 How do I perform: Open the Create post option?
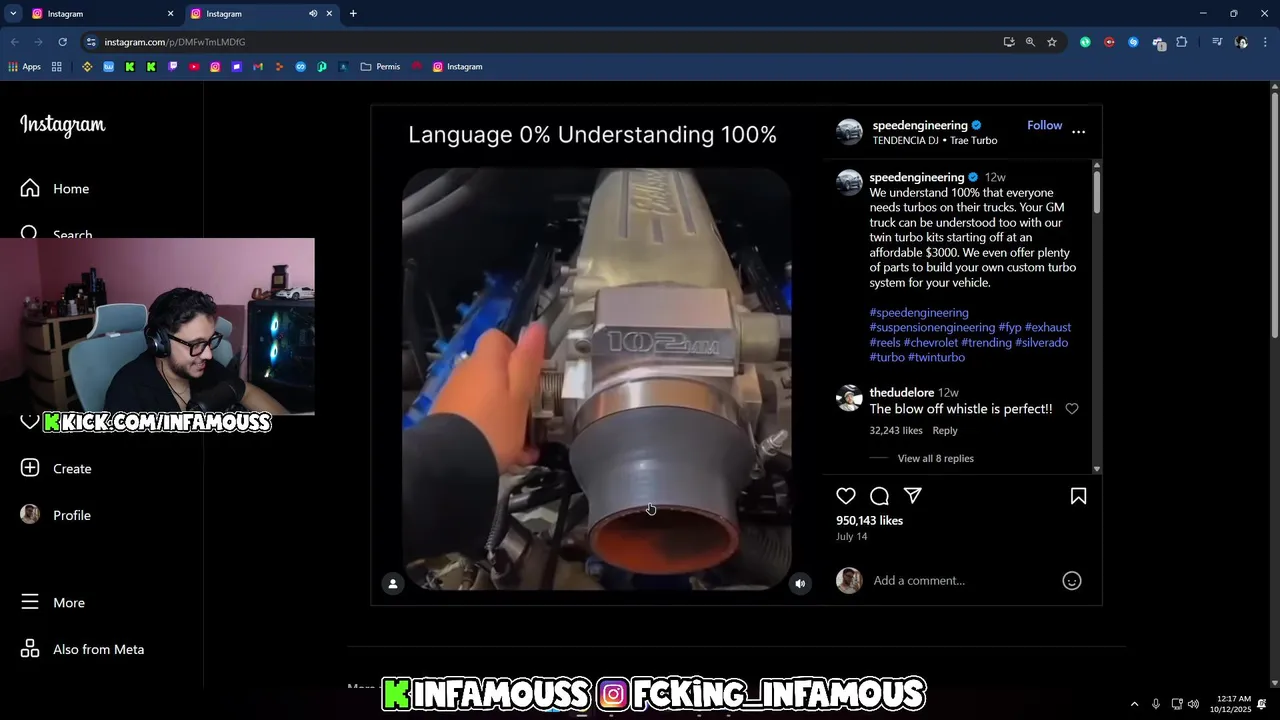(x=57, y=468)
